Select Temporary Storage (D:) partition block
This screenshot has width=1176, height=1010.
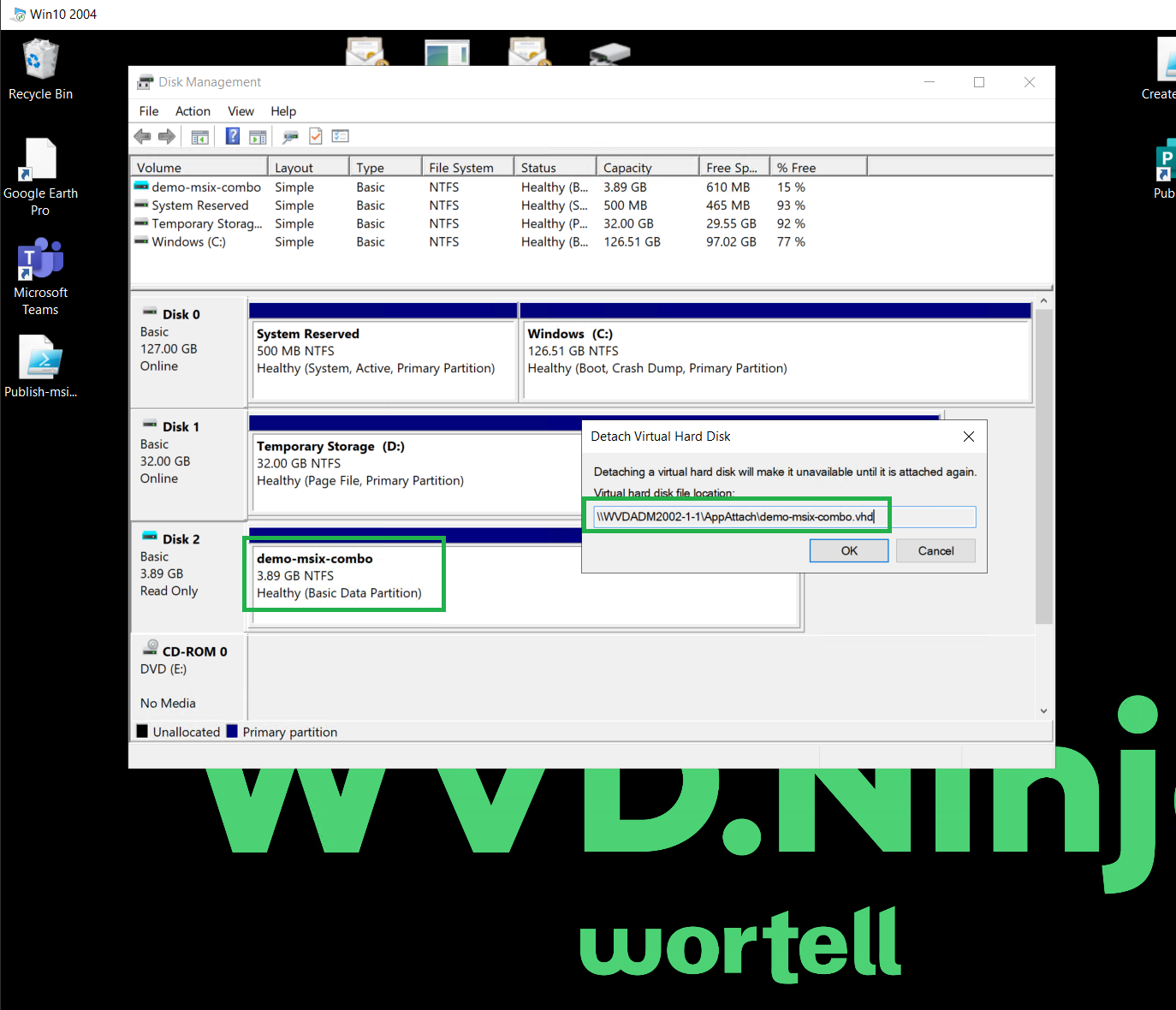pos(415,466)
